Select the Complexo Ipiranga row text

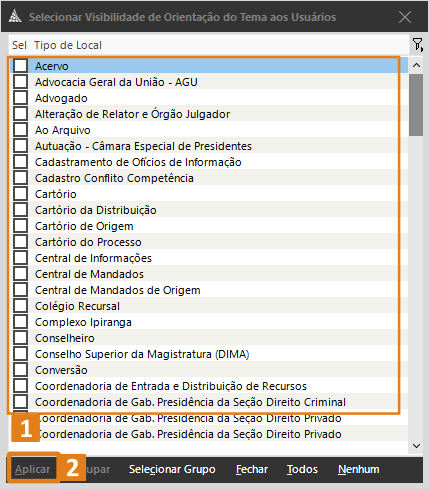83,322
